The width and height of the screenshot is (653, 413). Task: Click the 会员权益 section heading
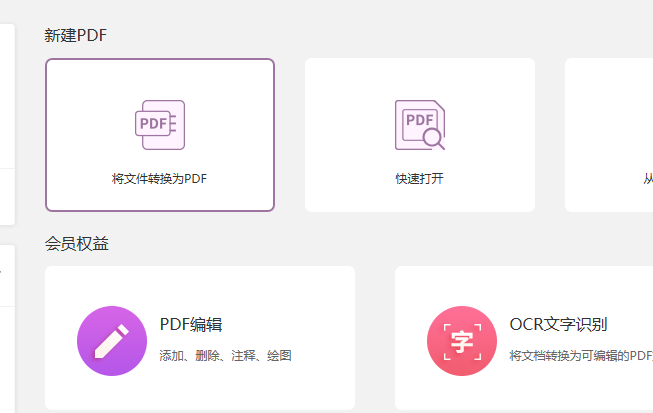coord(77,244)
